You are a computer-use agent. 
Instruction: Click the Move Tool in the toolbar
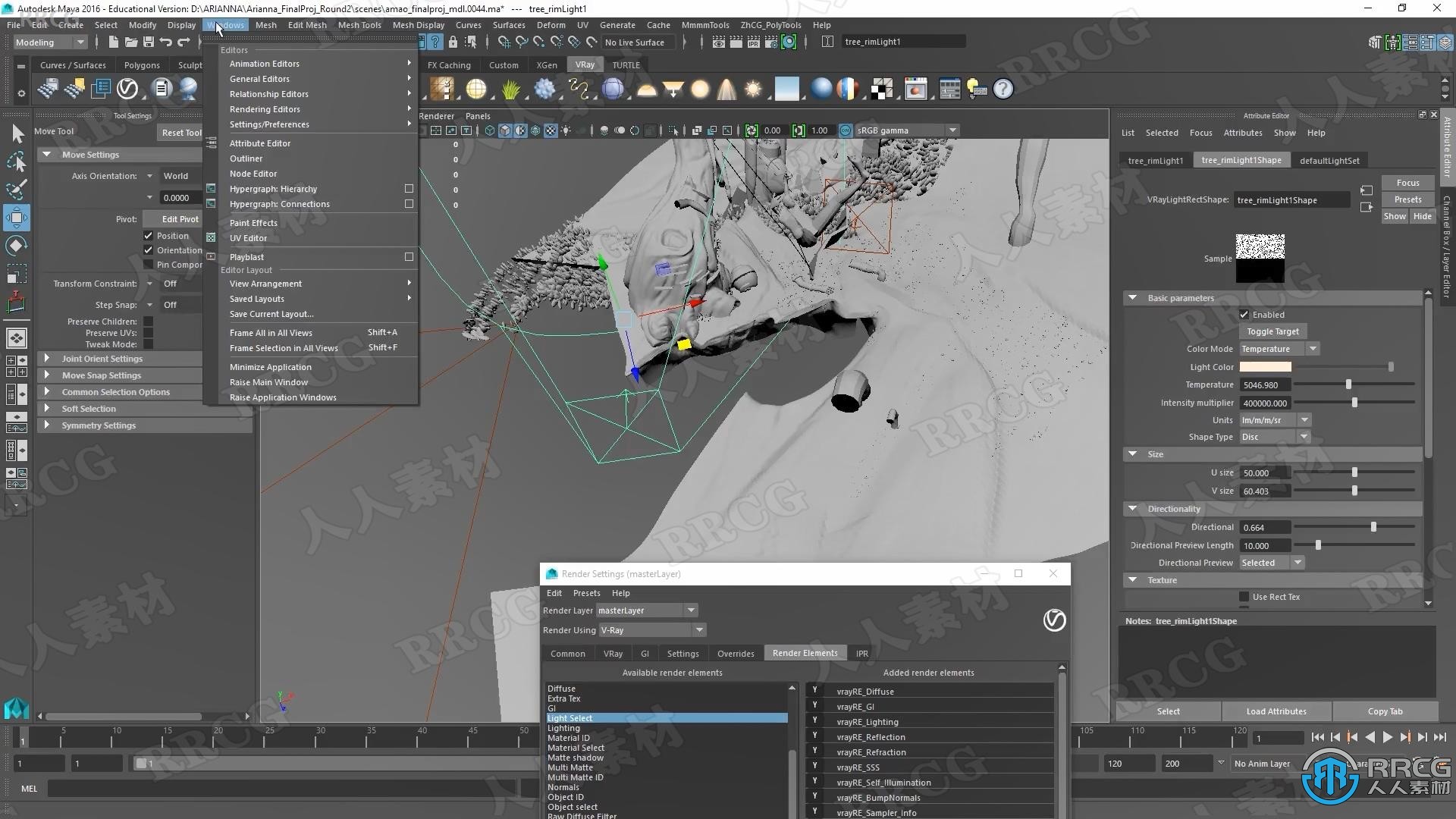15,218
